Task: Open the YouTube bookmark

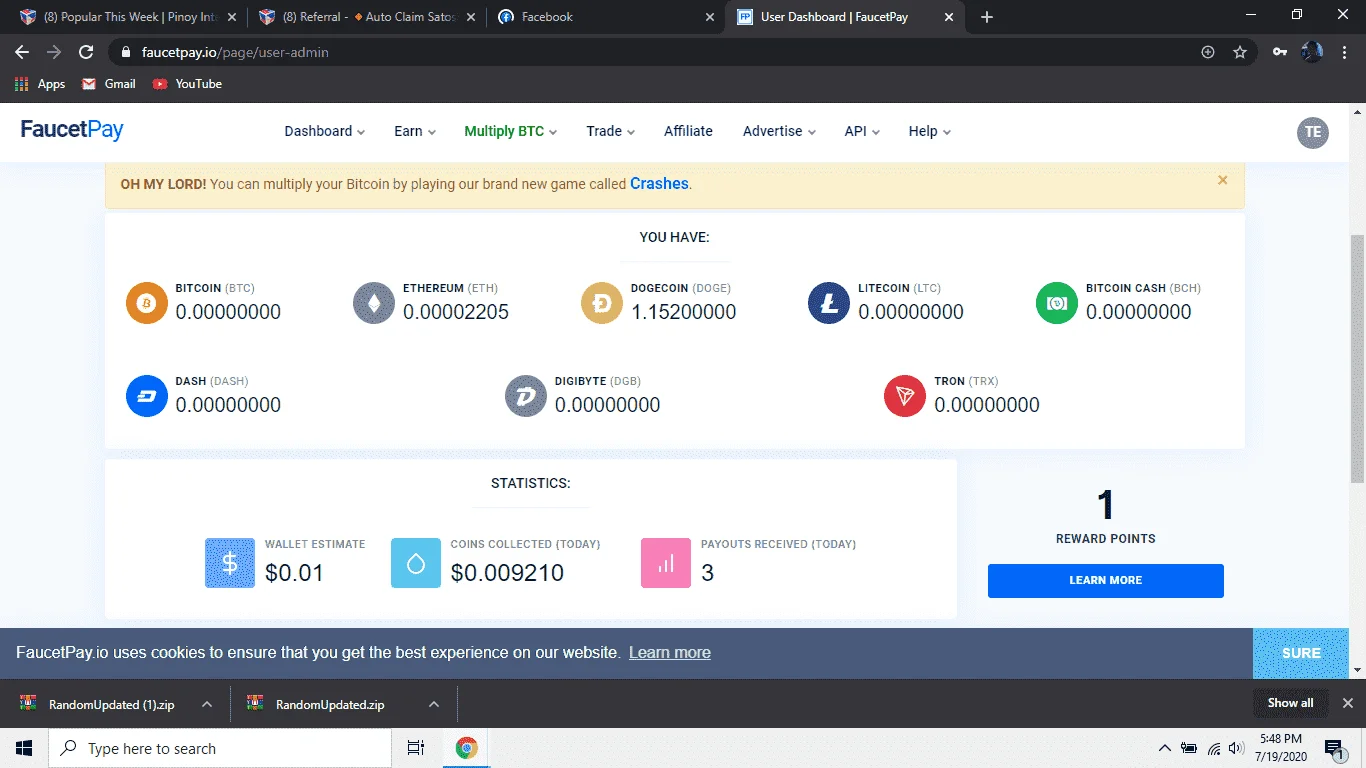Action: 187,84
